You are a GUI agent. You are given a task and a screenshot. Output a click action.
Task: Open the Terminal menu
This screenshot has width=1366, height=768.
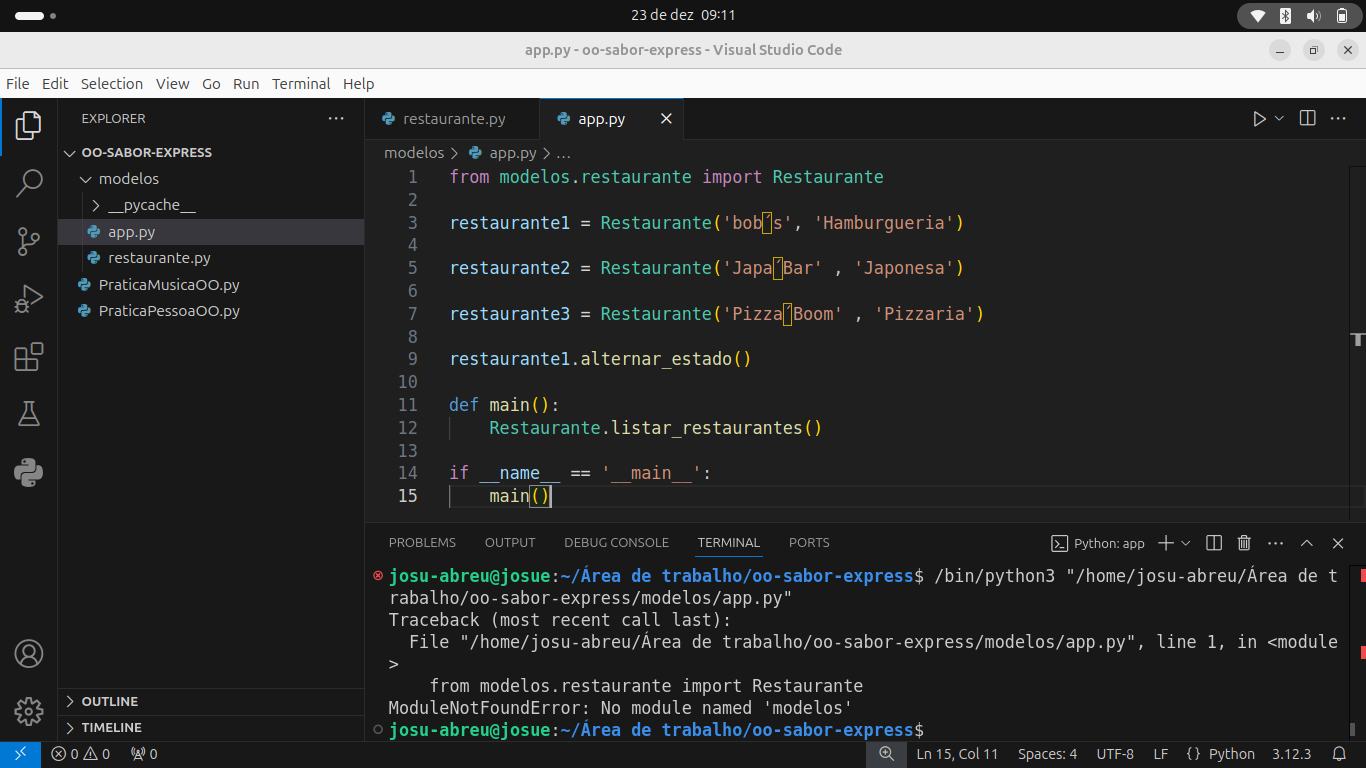[301, 84]
